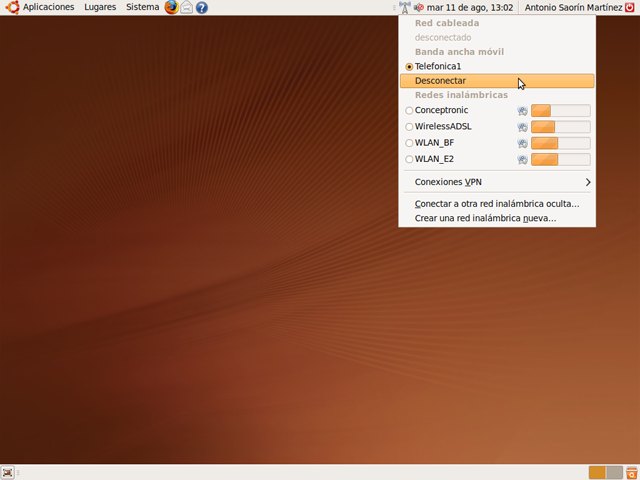Open the blue Help question mark icon

point(202,7)
